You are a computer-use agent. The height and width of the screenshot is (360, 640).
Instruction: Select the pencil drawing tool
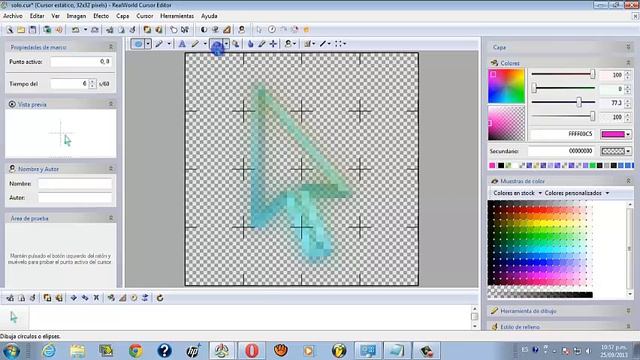point(196,44)
